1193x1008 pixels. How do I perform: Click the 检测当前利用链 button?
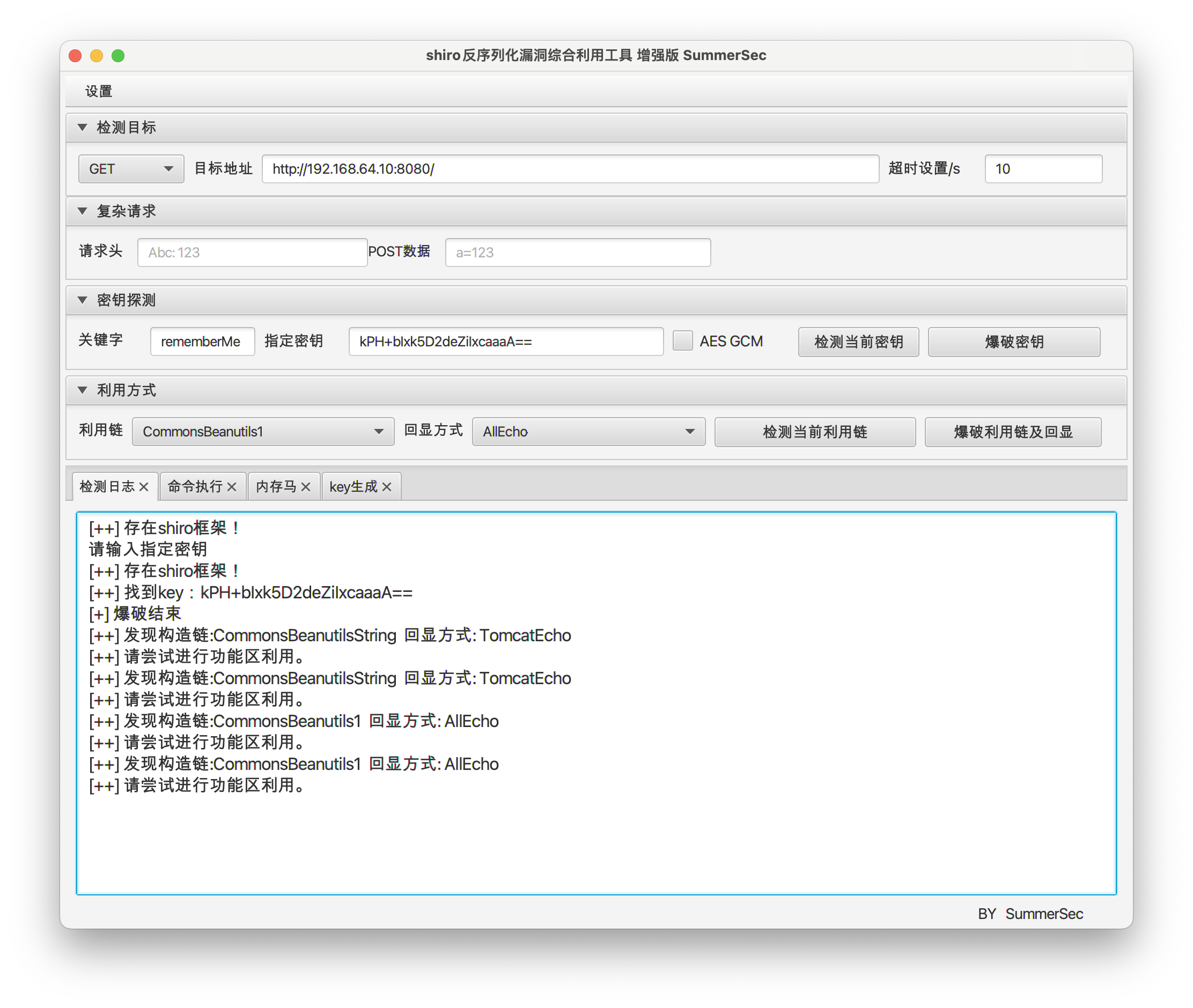point(815,433)
